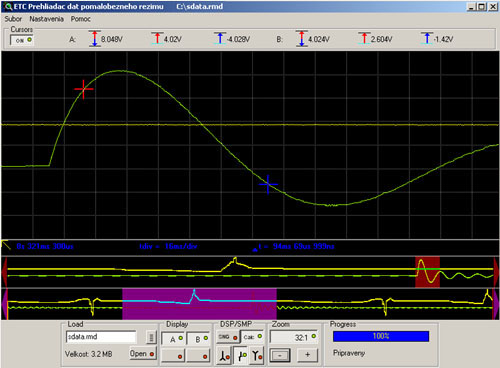Click the red cross cursor on the waveform

point(83,89)
